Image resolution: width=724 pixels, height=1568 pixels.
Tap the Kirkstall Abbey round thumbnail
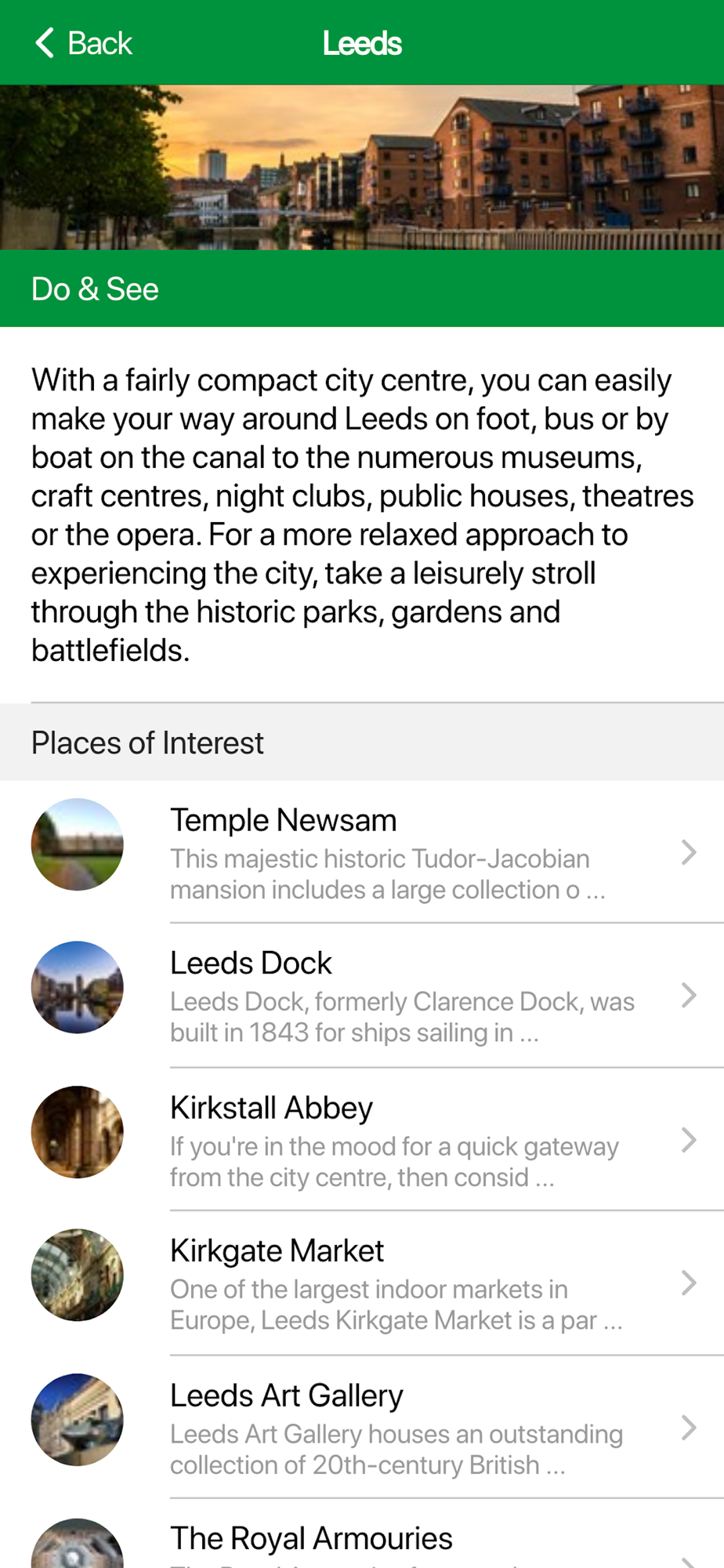pyautogui.click(x=77, y=1132)
